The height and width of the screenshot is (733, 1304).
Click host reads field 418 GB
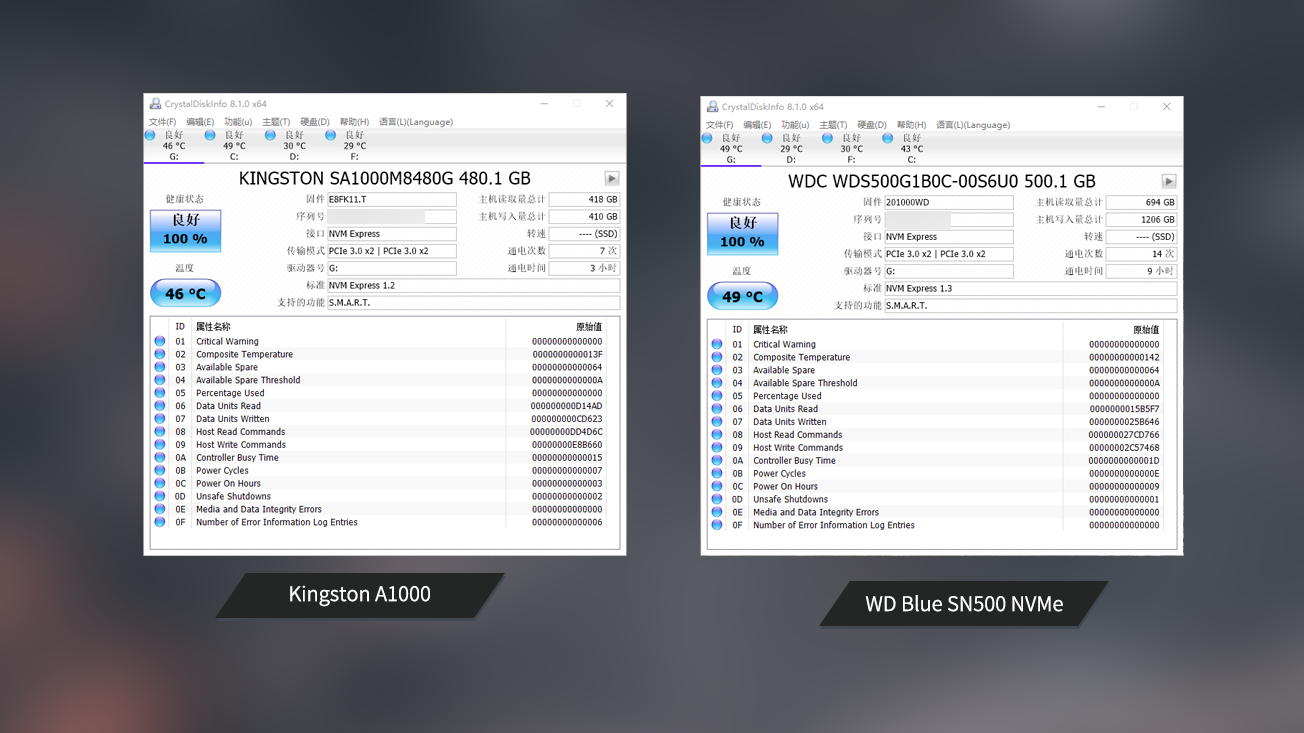[584, 199]
